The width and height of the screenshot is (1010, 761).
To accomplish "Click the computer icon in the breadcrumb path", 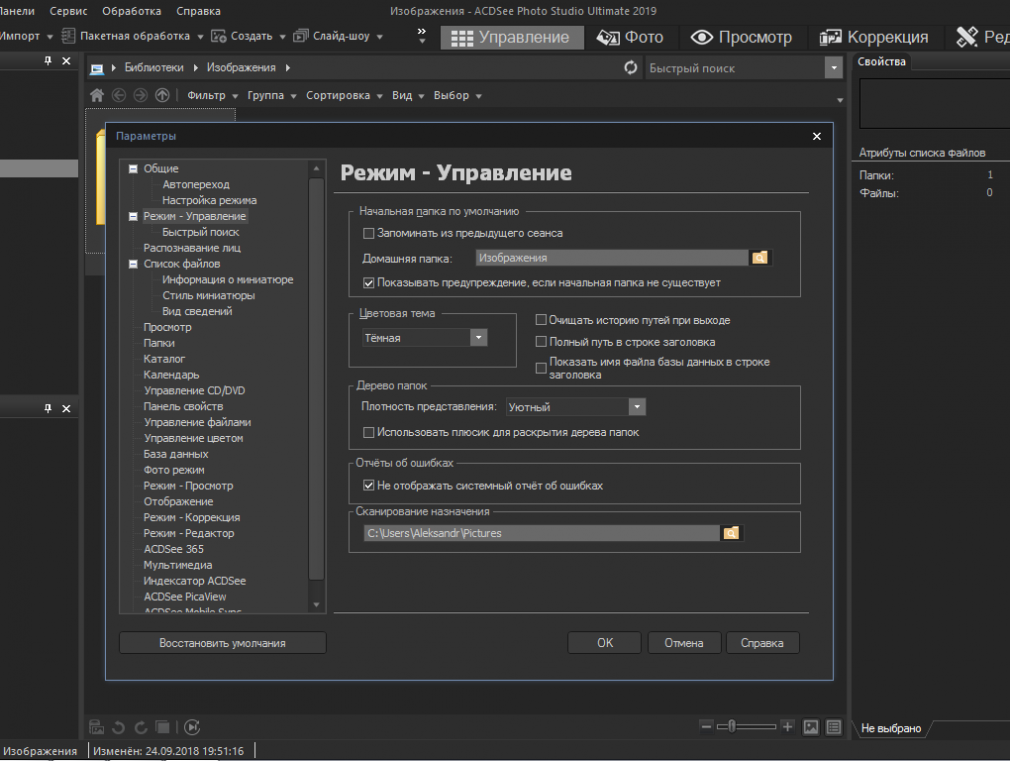I will [x=97, y=68].
